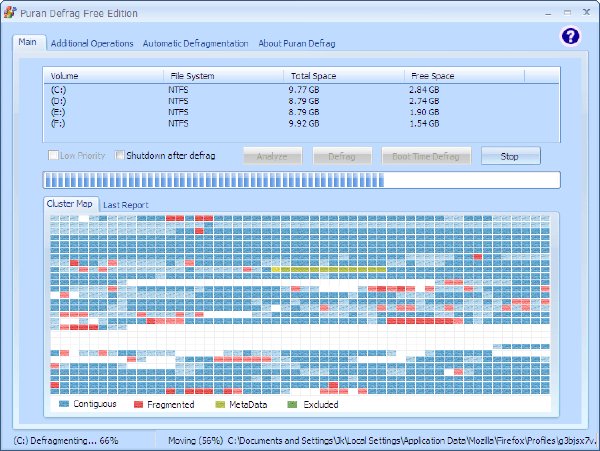Click the MetaData legend label
Viewport: 600px width, 451px height.
[x=248, y=405]
